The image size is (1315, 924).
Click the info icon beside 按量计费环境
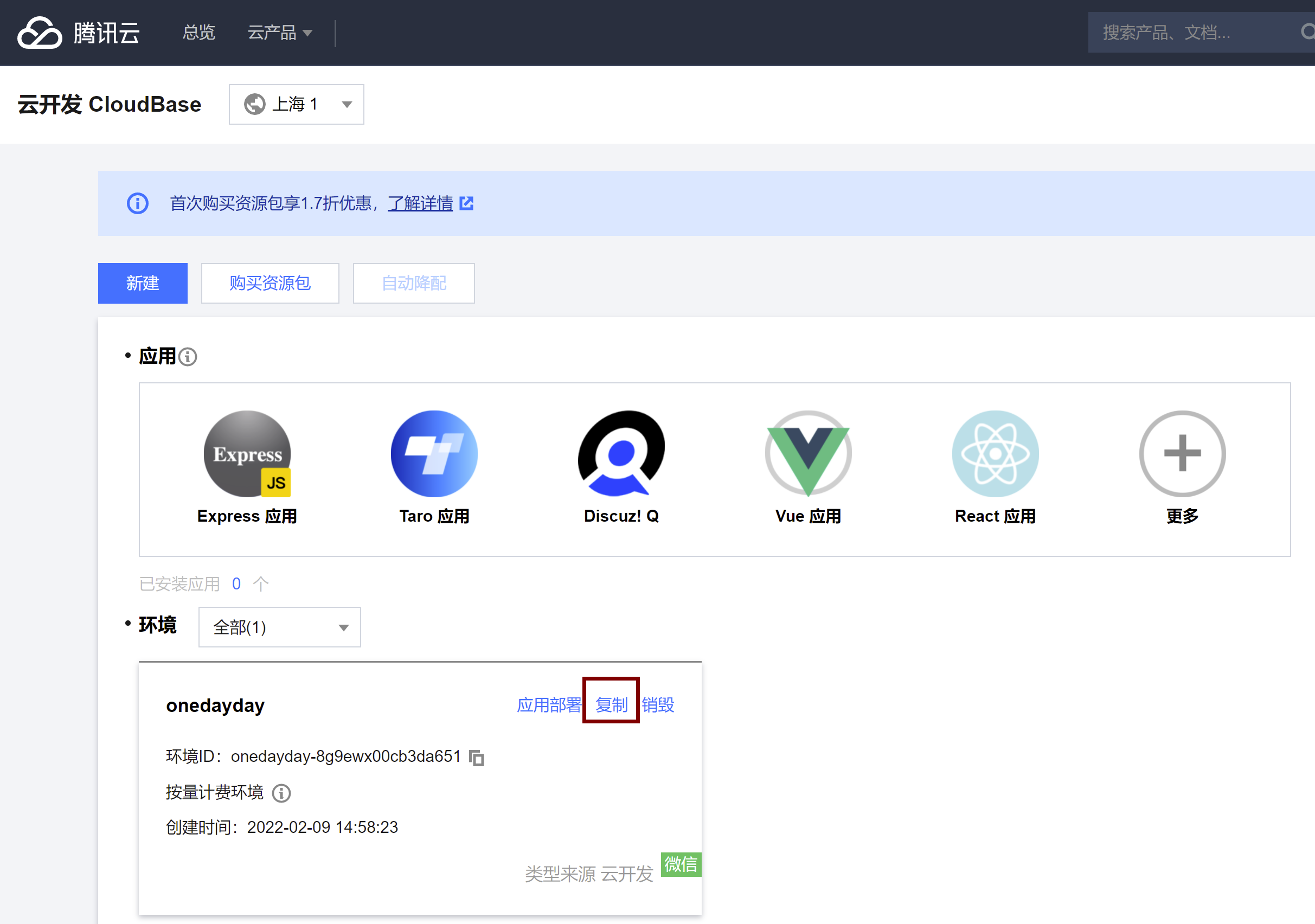[x=281, y=793]
